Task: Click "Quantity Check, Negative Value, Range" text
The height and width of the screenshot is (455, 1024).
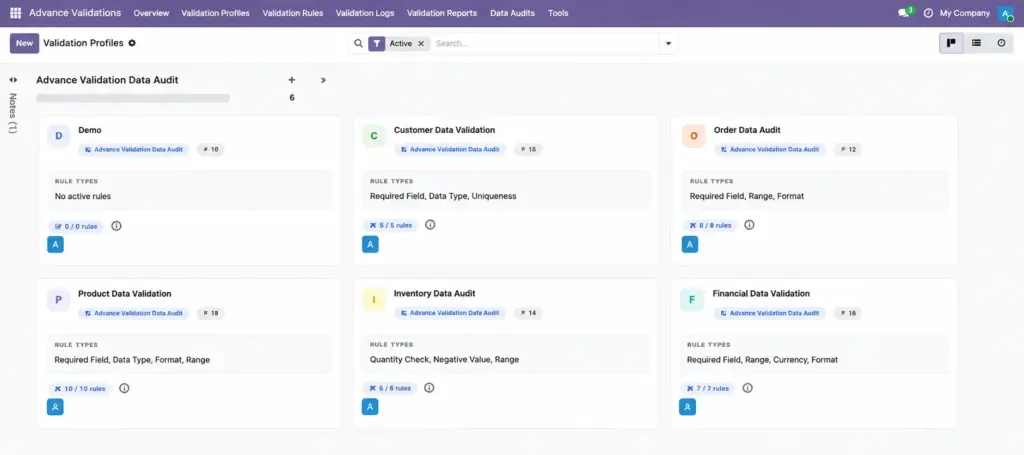Action: coord(444,360)
